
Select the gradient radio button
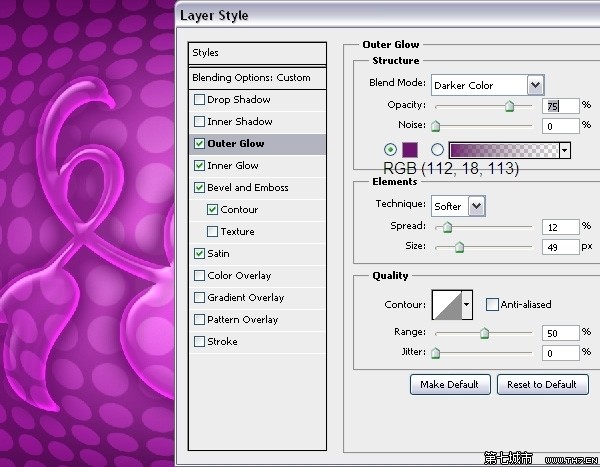(x=437, y=150)
